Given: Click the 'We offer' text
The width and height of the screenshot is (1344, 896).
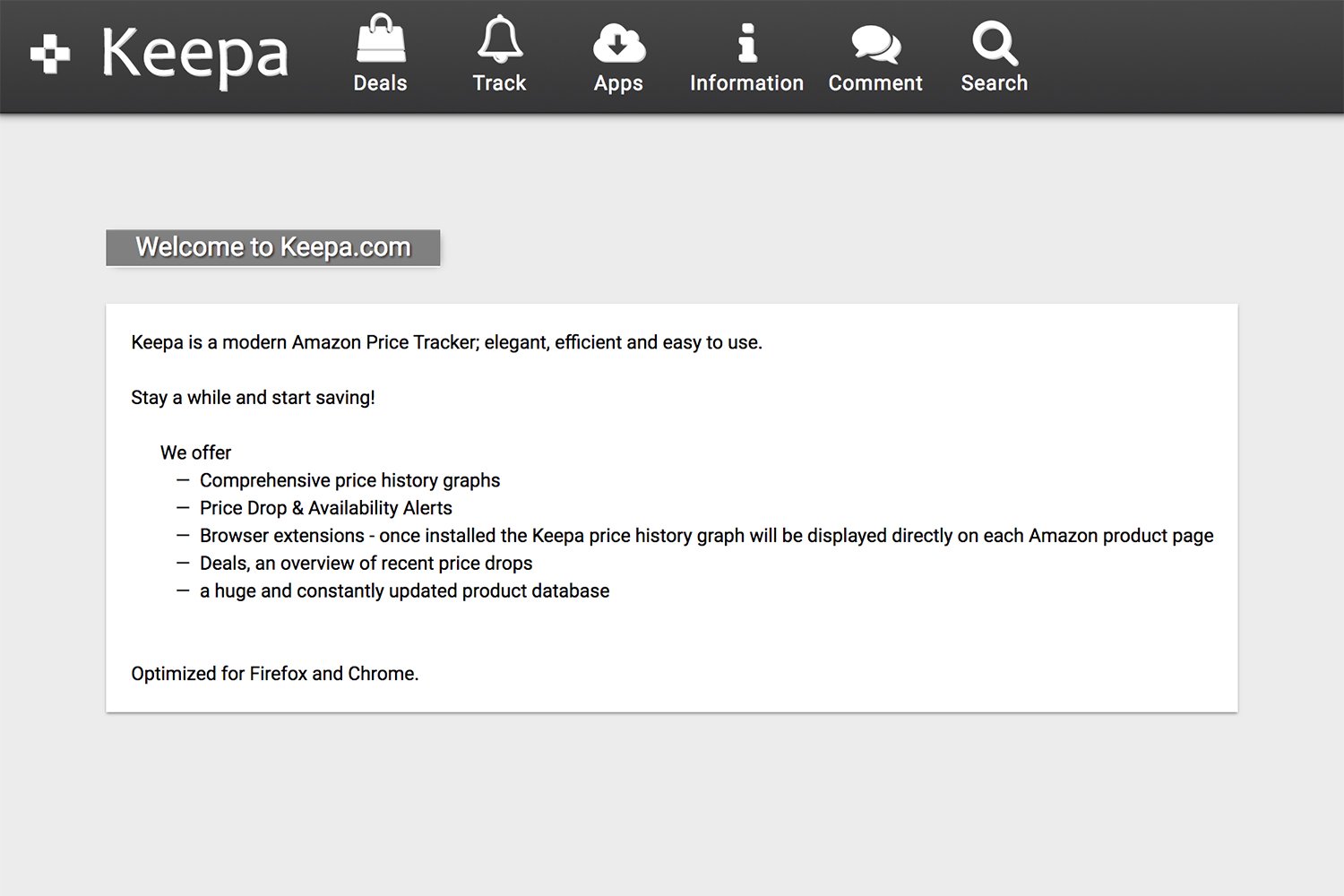Looking at the screenshot, I should [x=195, y=452].
